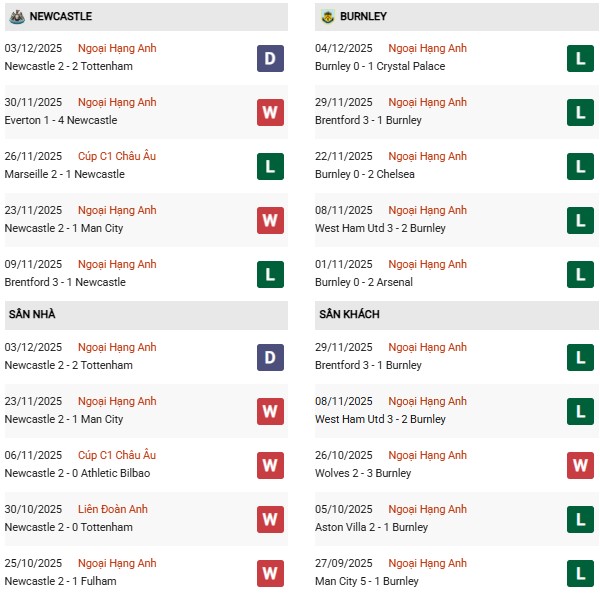
Task: Click the L badge for Man City 5-1 Burnley
Action: tap(581, 573)
